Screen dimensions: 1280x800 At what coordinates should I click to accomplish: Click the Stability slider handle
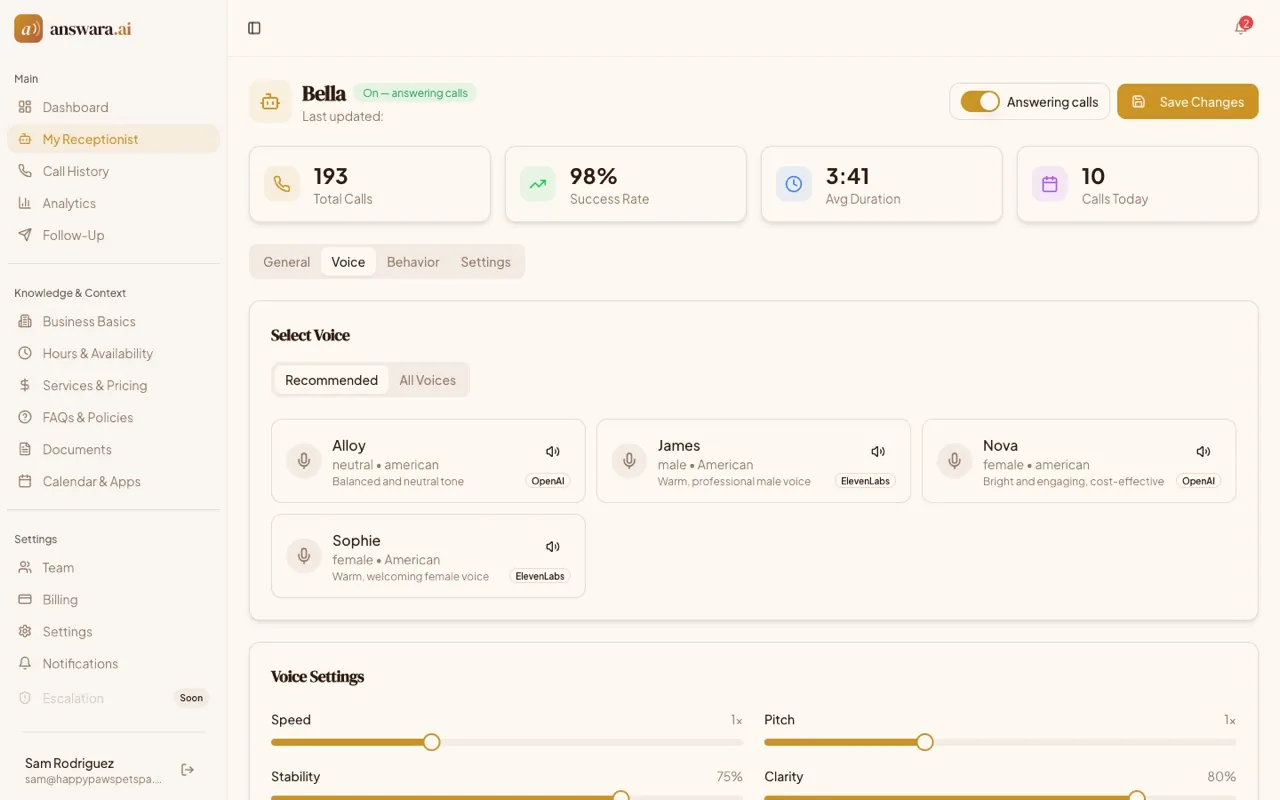click(621, 796)
